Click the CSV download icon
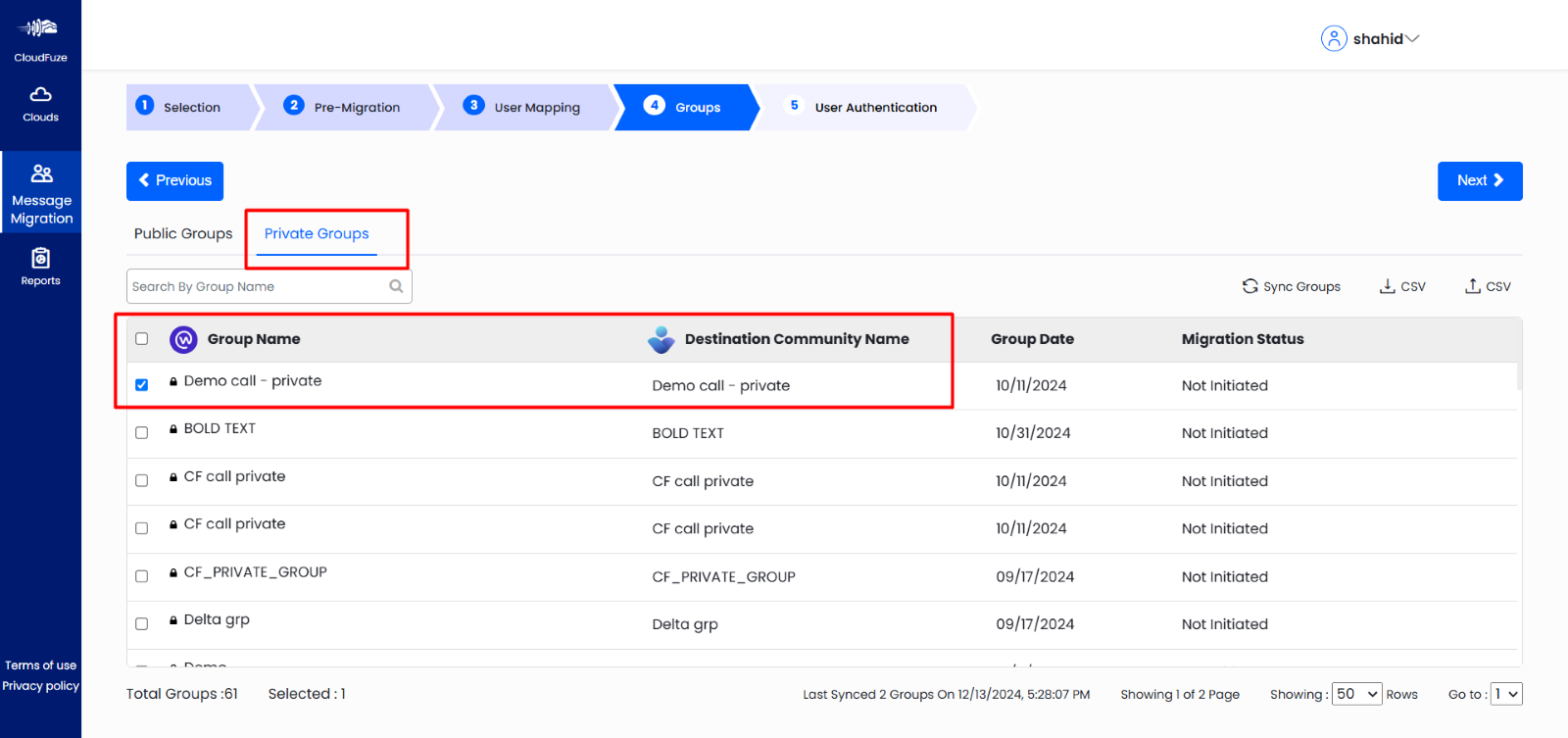This screenshot has width=1568, height=738. [x=1387, y=286]
